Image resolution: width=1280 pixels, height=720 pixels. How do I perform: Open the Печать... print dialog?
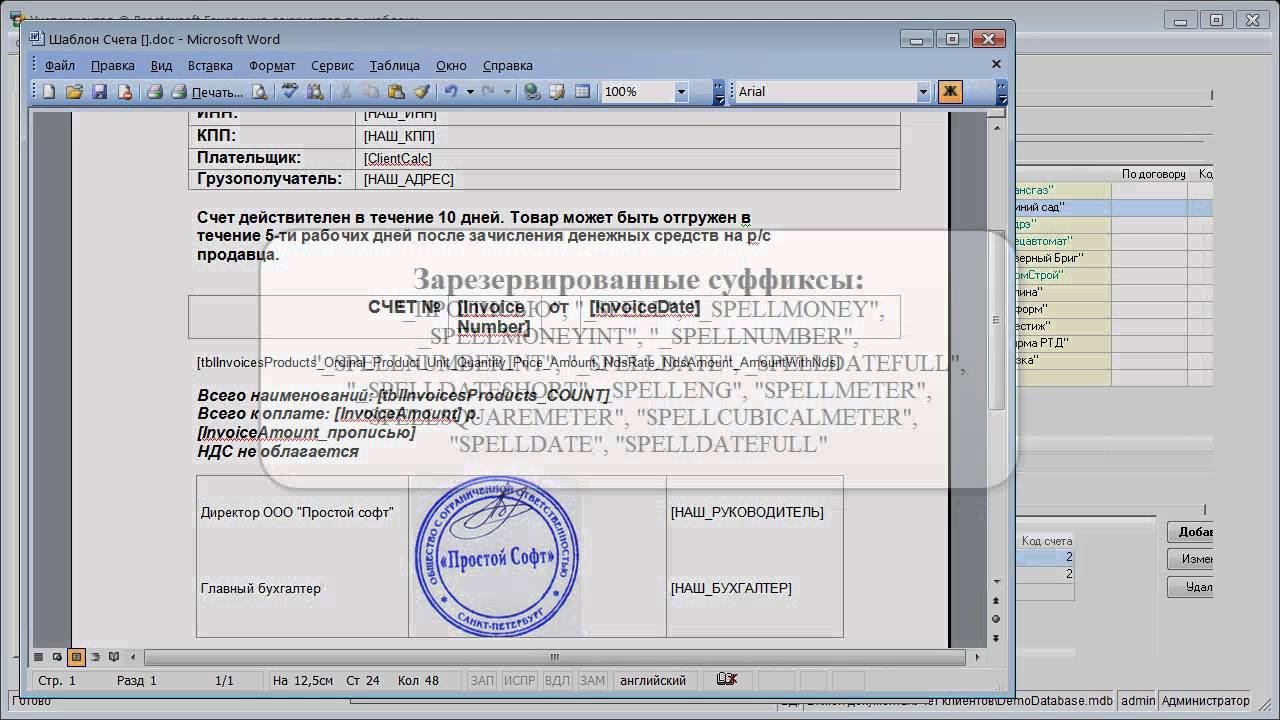click(207, 92)
